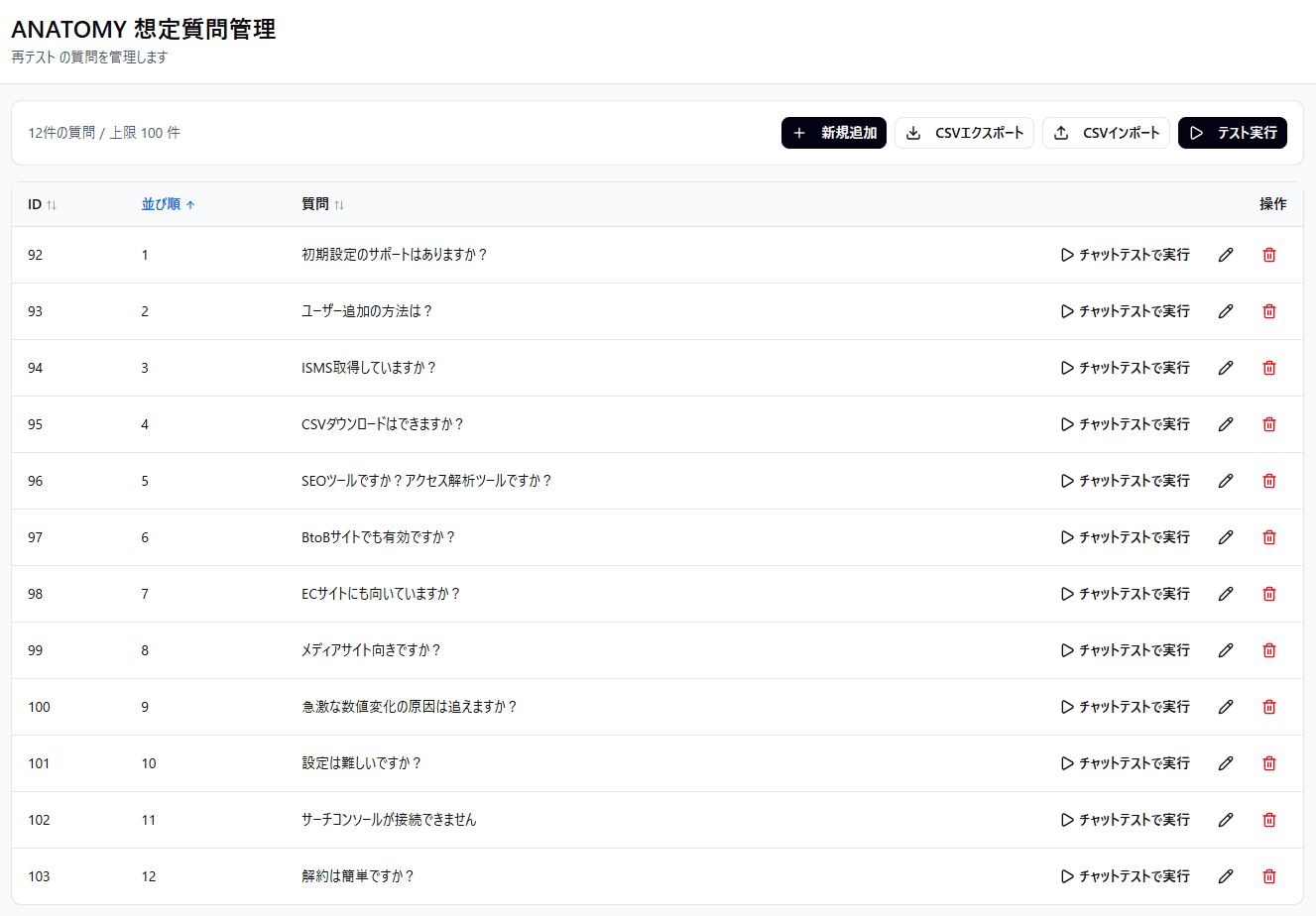Viewport: 1316px width, 916px height.
Task: Run チャットテストで実行 for ユーザー追加の方法は？
Action: (x=1126, y=311)
